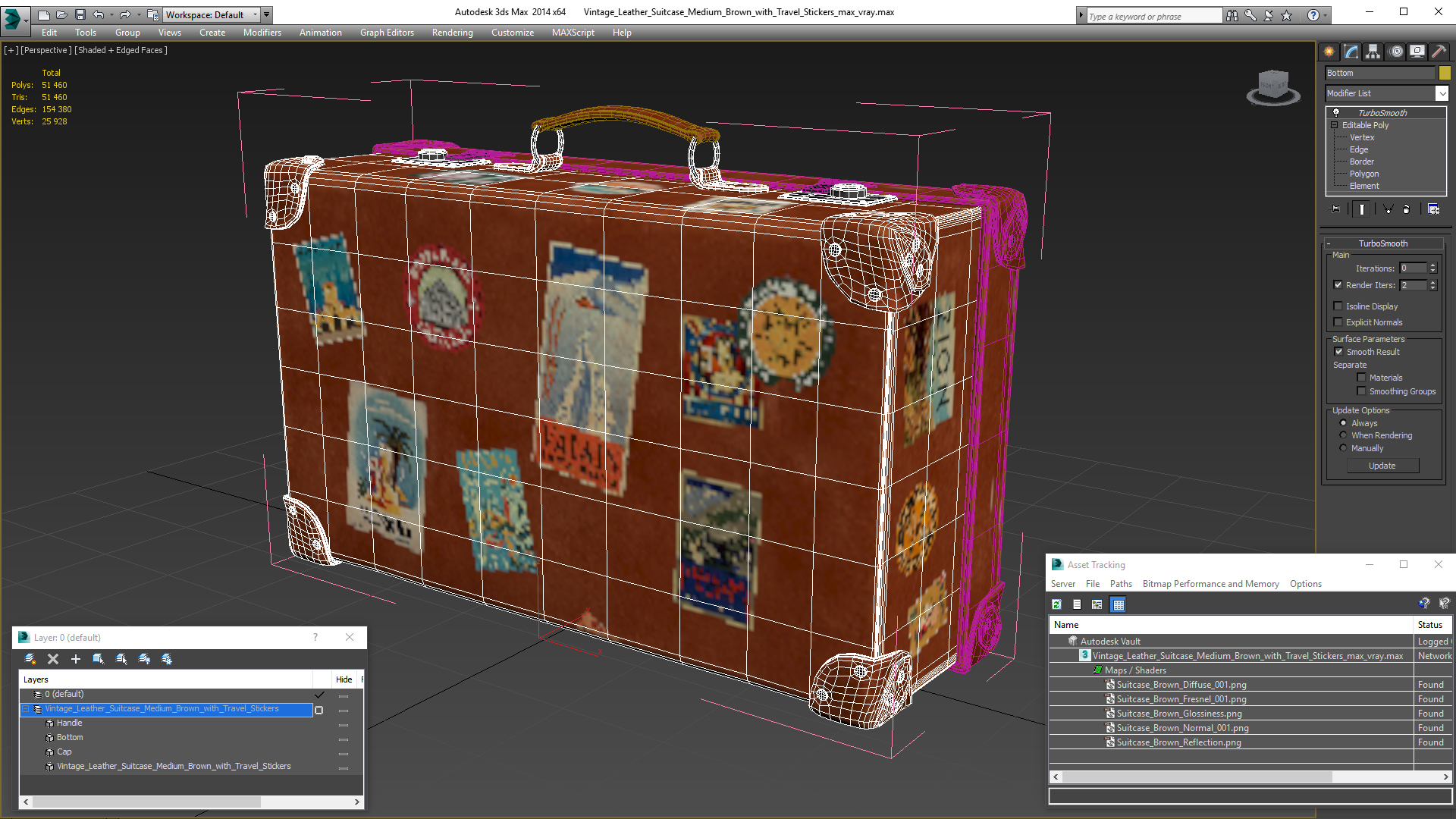1456x819 pixels.
Task: Select Tree View icon in Asset Tracking
Action: click(1097, 604)
